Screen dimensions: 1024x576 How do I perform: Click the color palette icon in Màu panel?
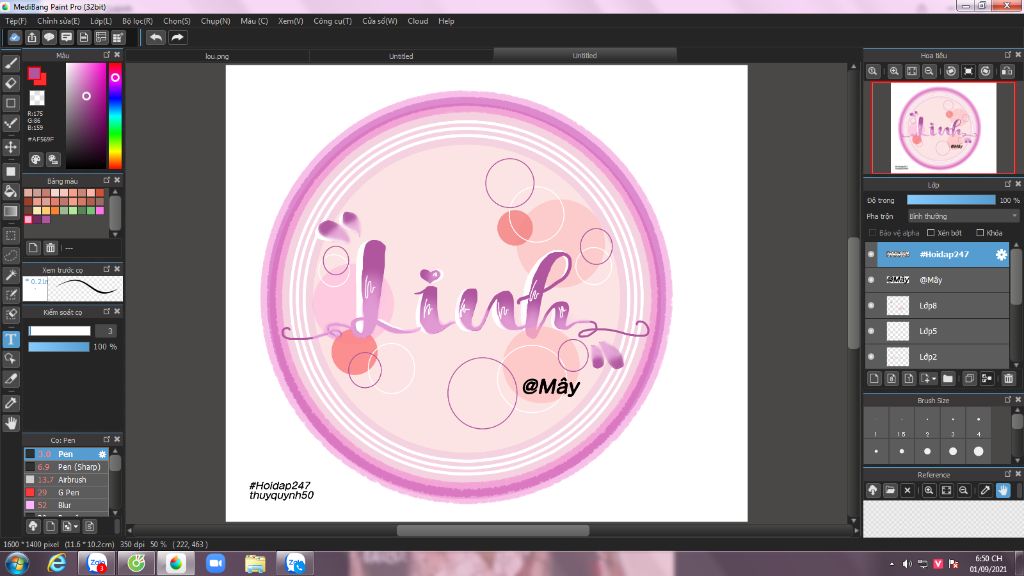click(36, 159)
